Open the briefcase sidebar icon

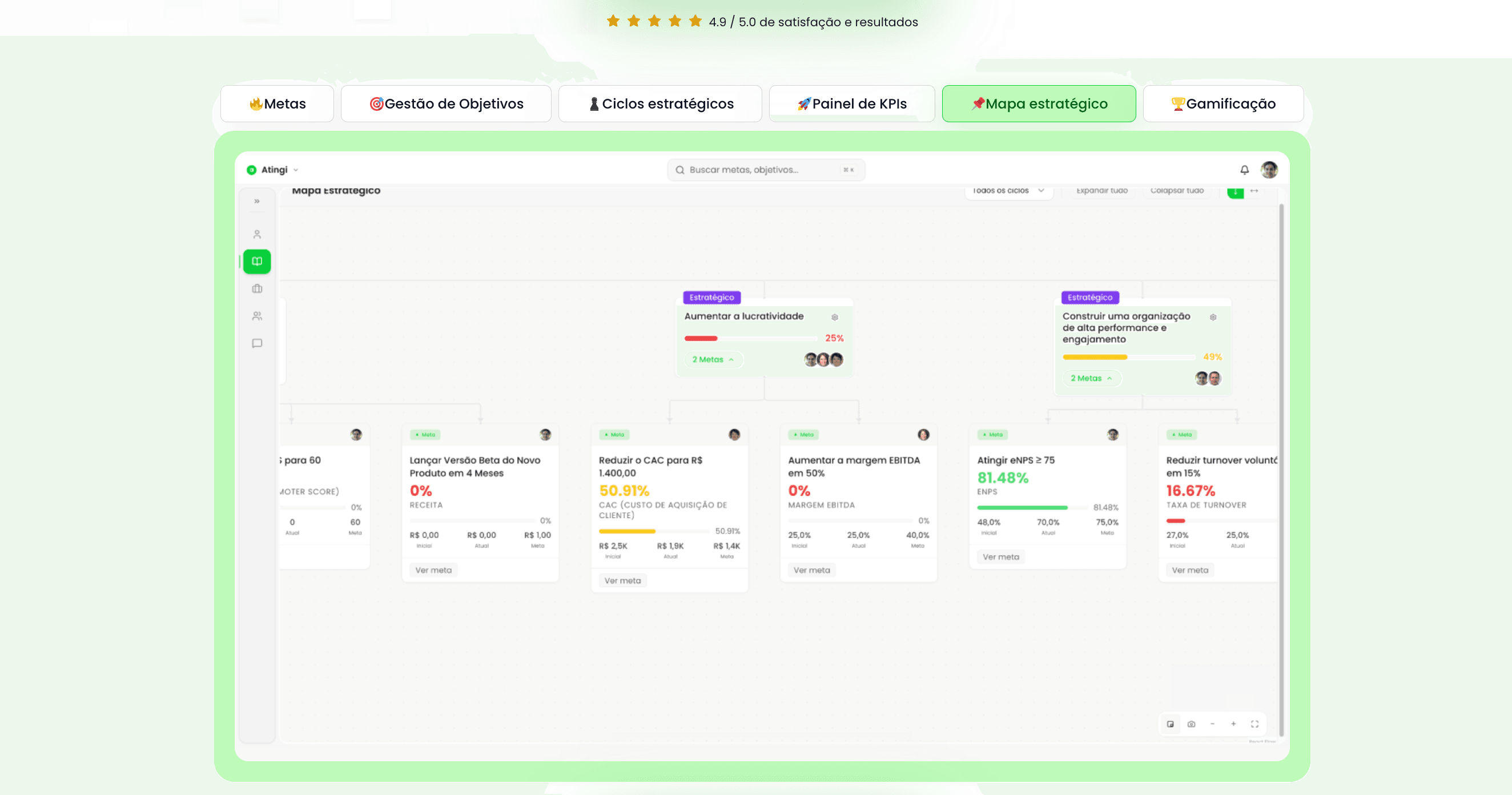[257, 288]
